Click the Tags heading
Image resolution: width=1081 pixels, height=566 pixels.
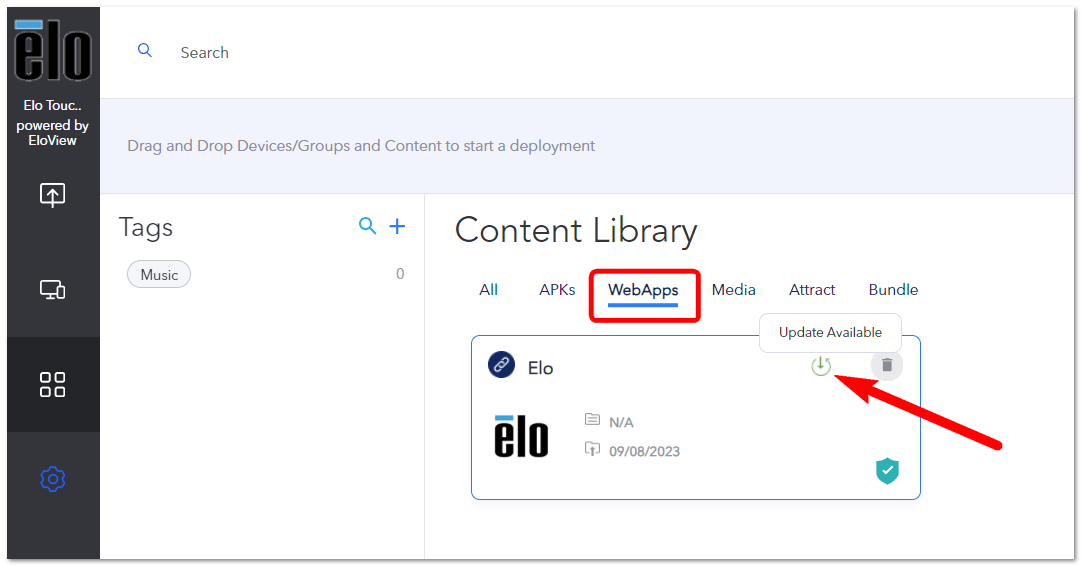click(145, 227)
